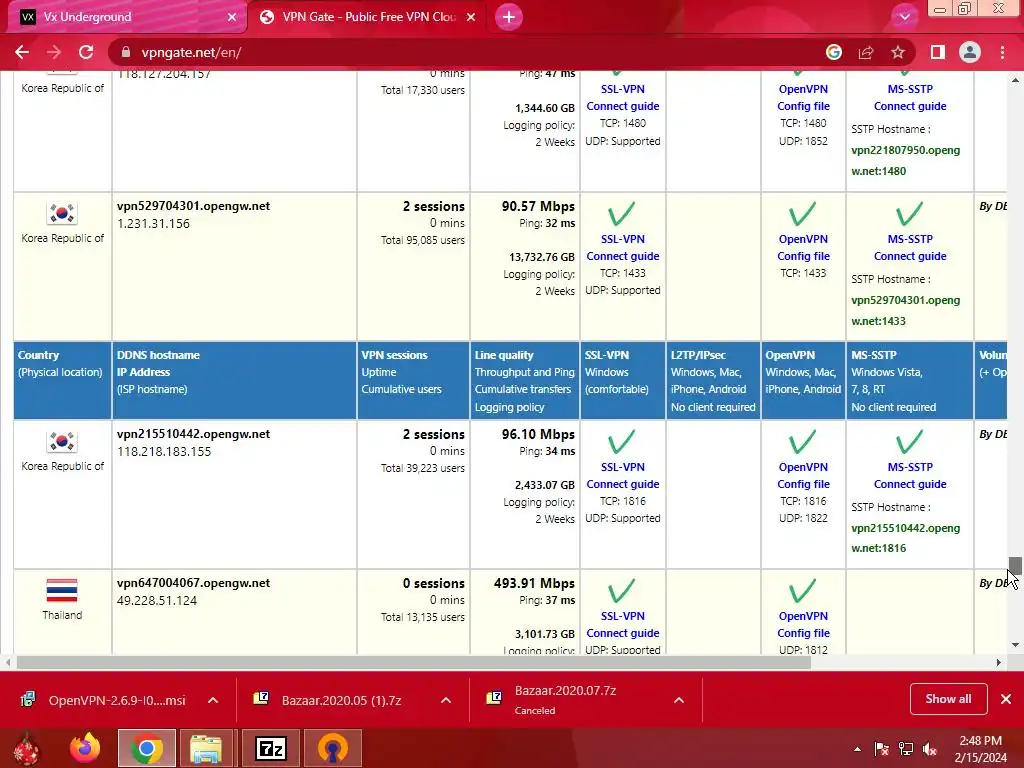Screen dimensions: 1024x768
Task: Close the downloads bar
Action: point(1006,699)
